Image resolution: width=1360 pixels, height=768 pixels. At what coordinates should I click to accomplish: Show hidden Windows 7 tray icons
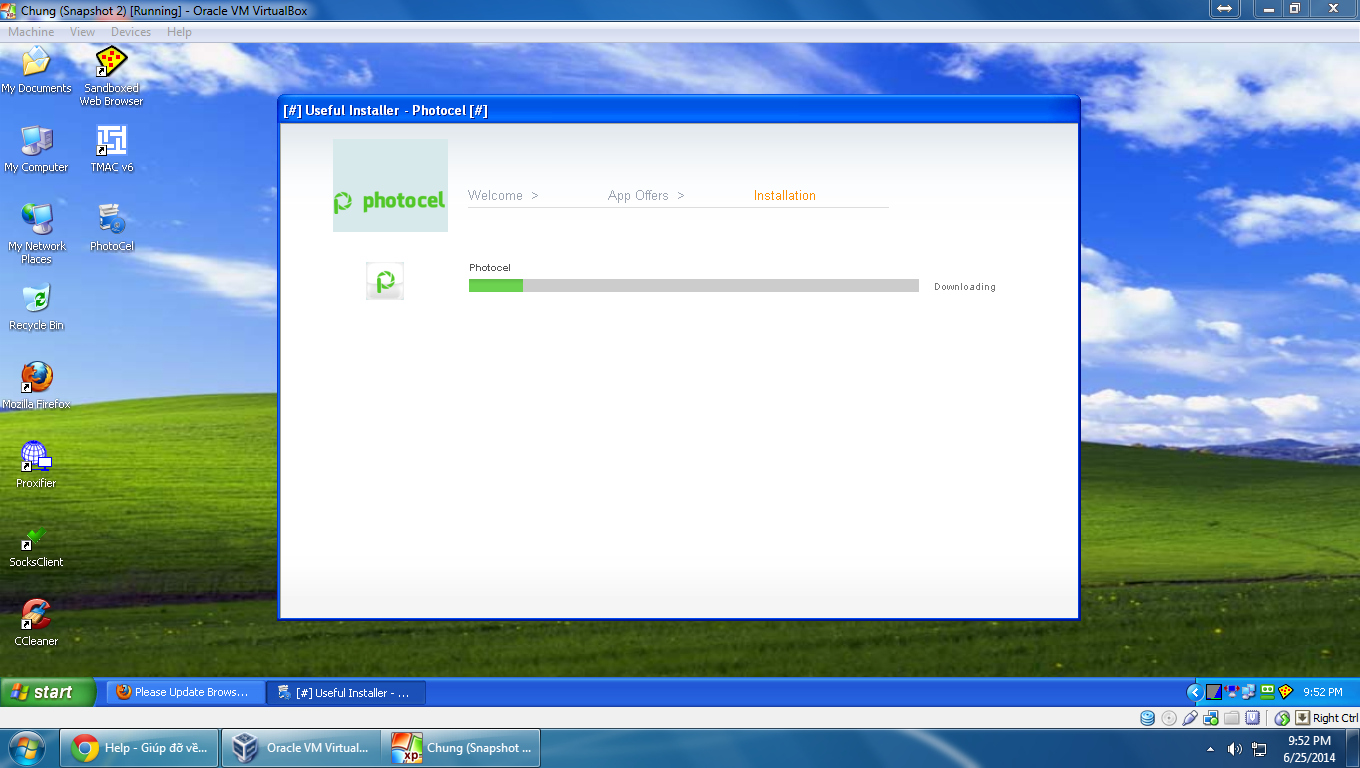pos(1210,749)
